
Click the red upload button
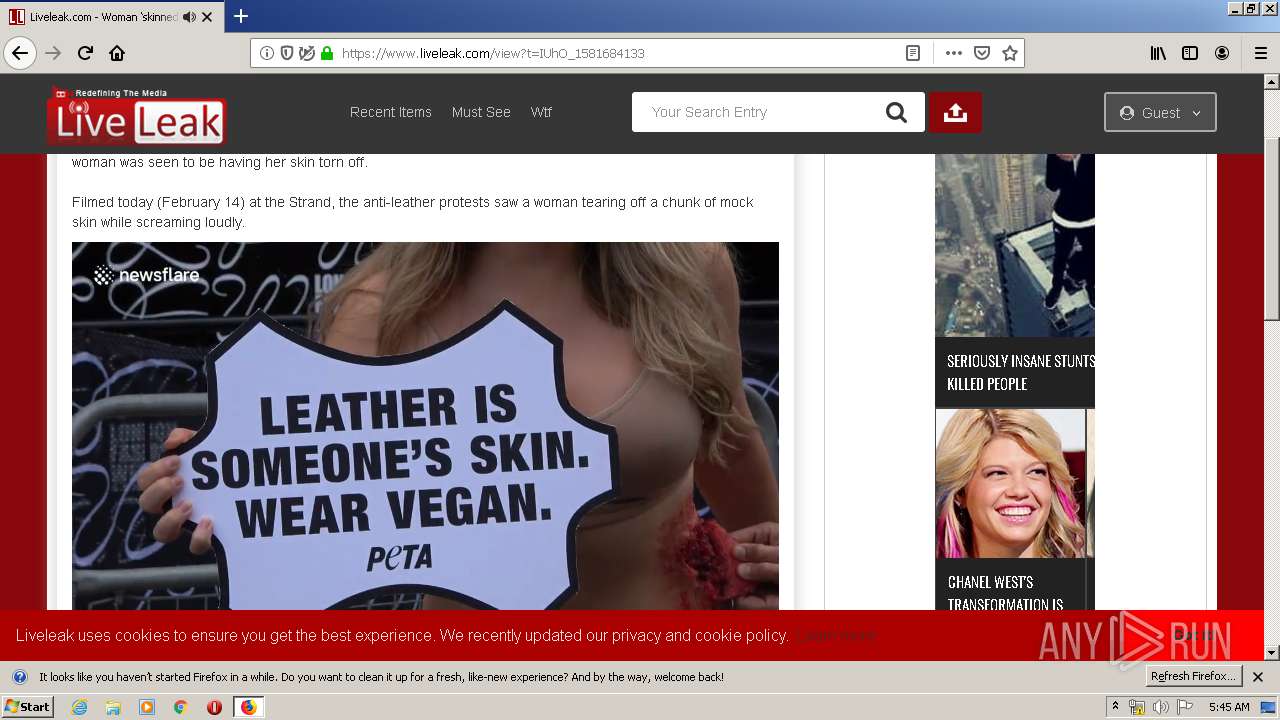[x=955, y=112]
